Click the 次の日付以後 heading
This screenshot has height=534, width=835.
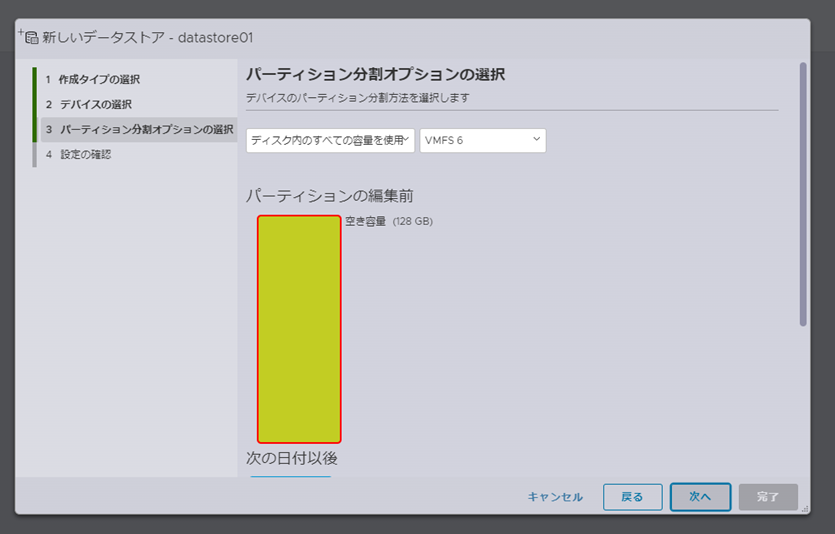tap(292, 458)
